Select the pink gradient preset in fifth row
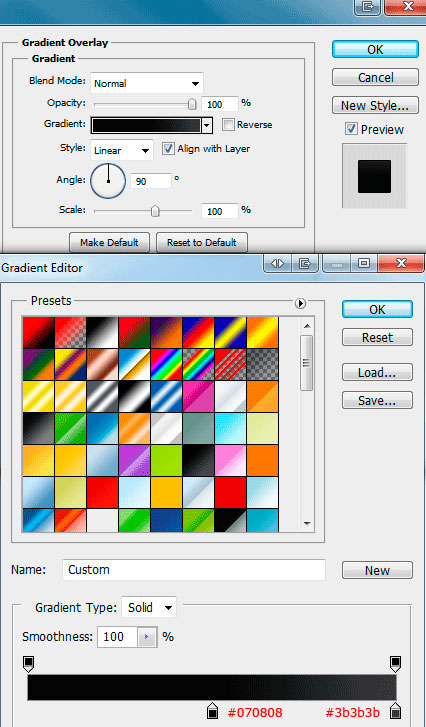The image size is (426, 727). click(x=230, y=460)
